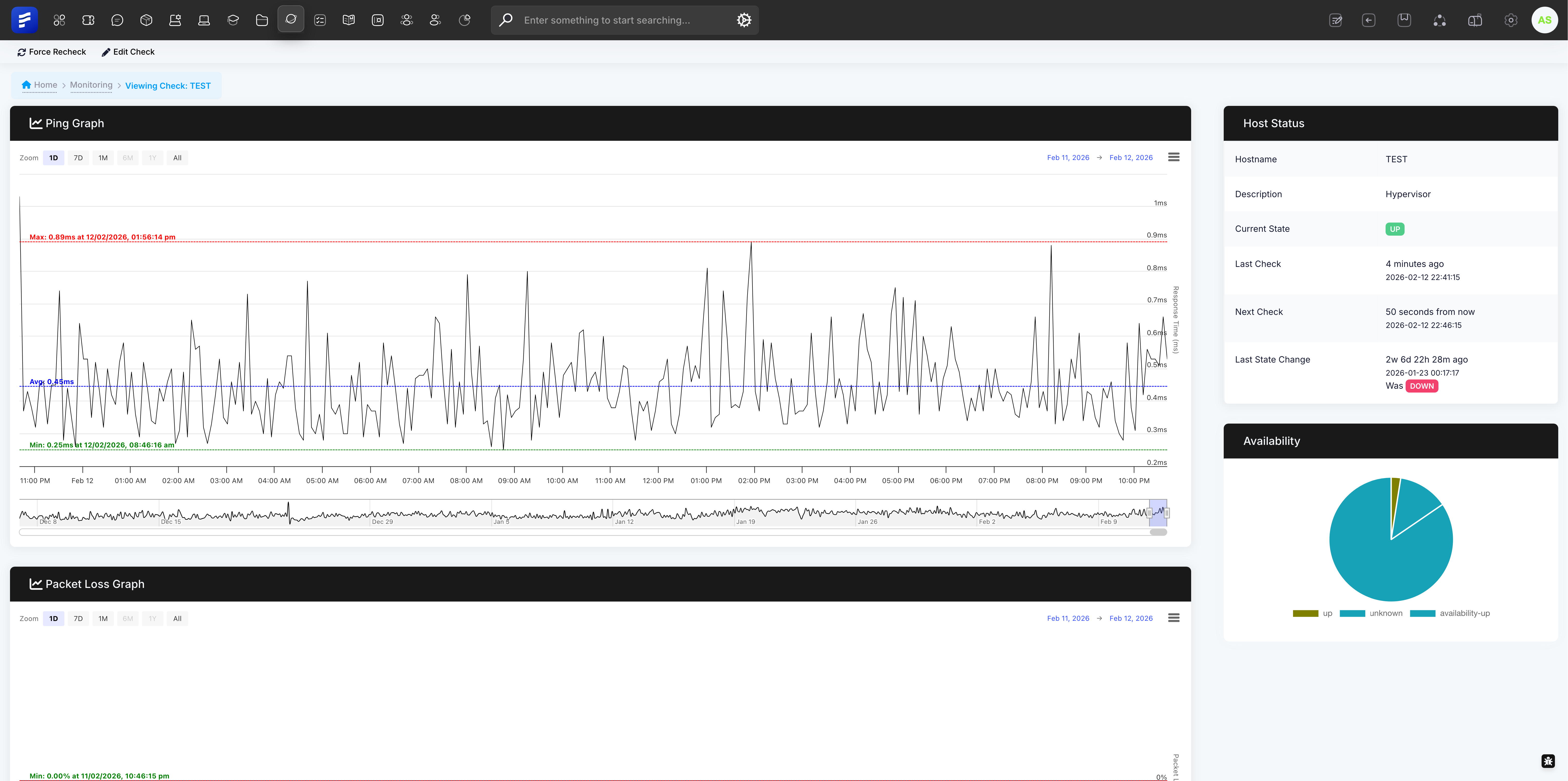The width and height of the screenshot is (1568, 781).
Task: Click Ping Graph start date Feb 11, 2026
Action: pyautogui.click(x=1068, y=157)
